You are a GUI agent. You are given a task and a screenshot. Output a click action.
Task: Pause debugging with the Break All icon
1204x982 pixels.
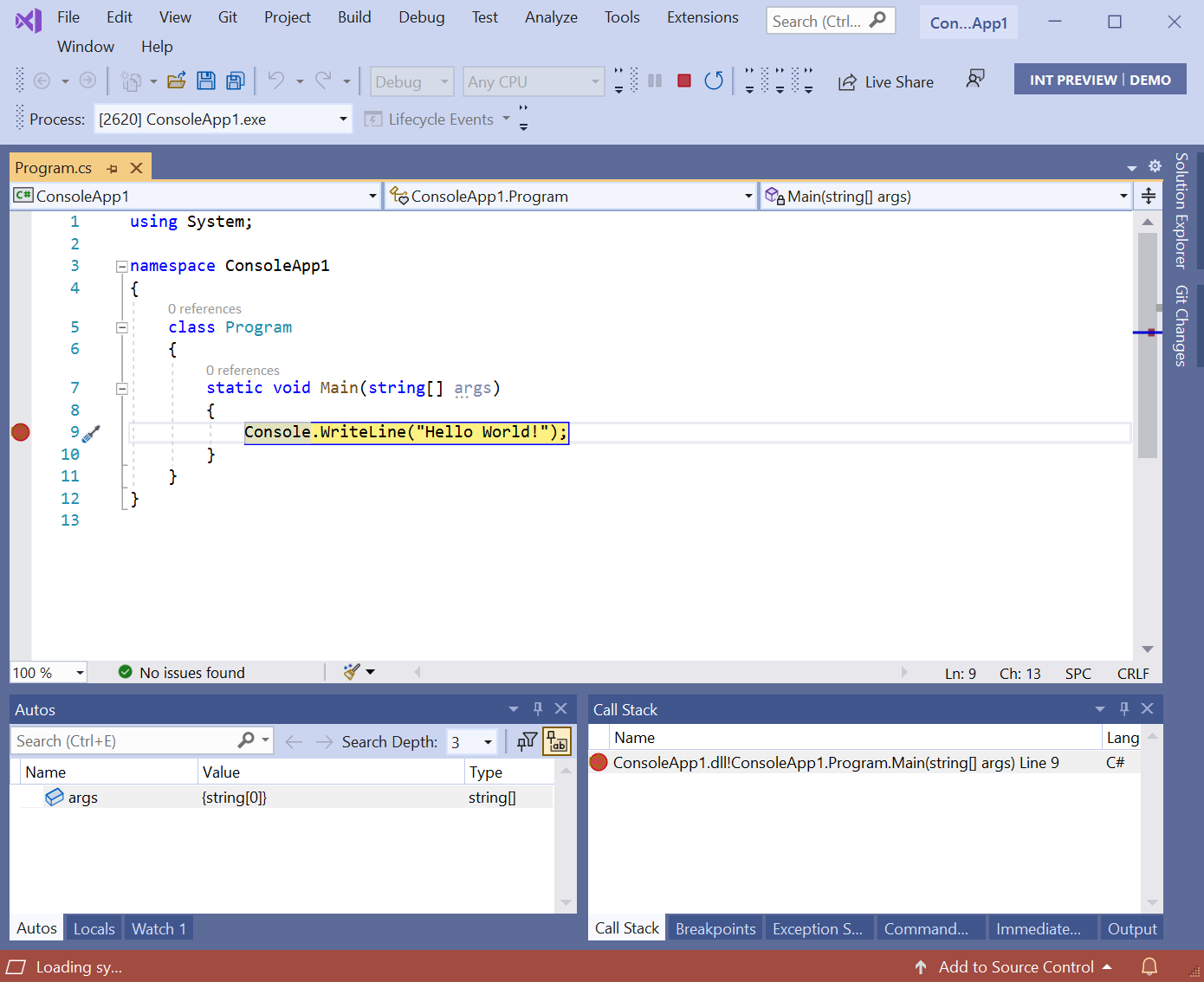(x=655, y=81)
